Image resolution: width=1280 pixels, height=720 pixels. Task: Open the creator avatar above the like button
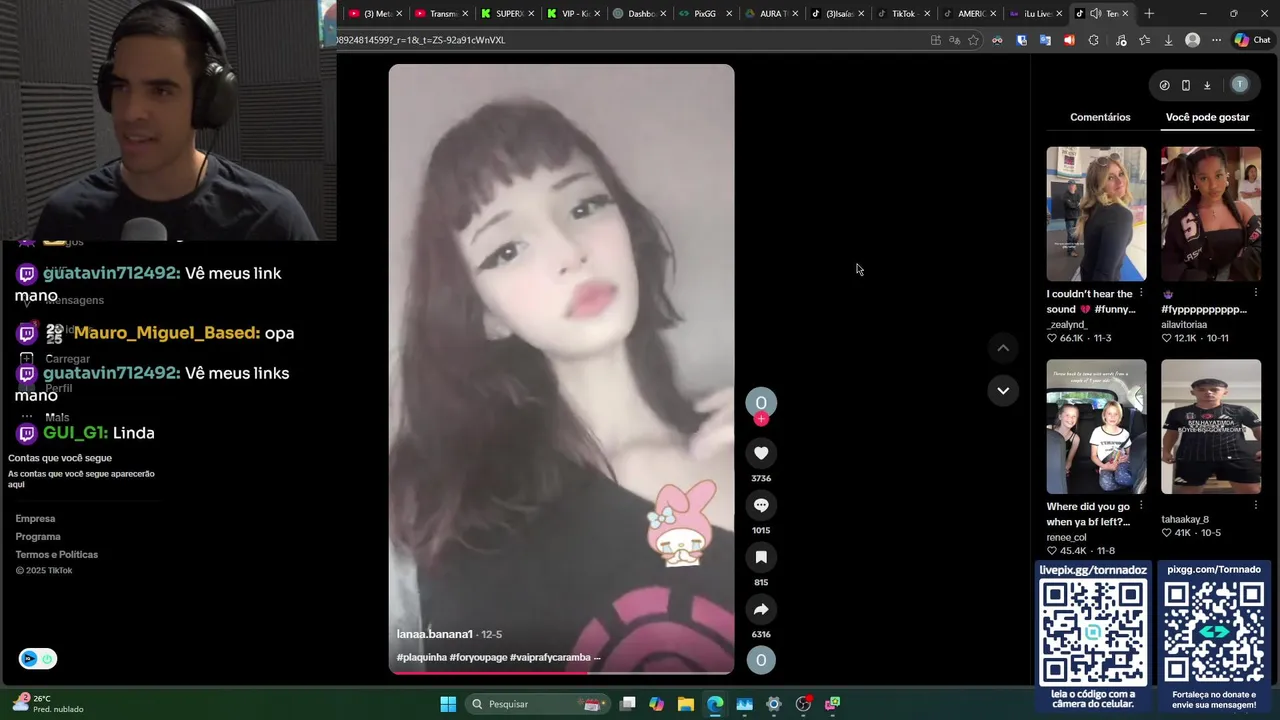[761, 402]
